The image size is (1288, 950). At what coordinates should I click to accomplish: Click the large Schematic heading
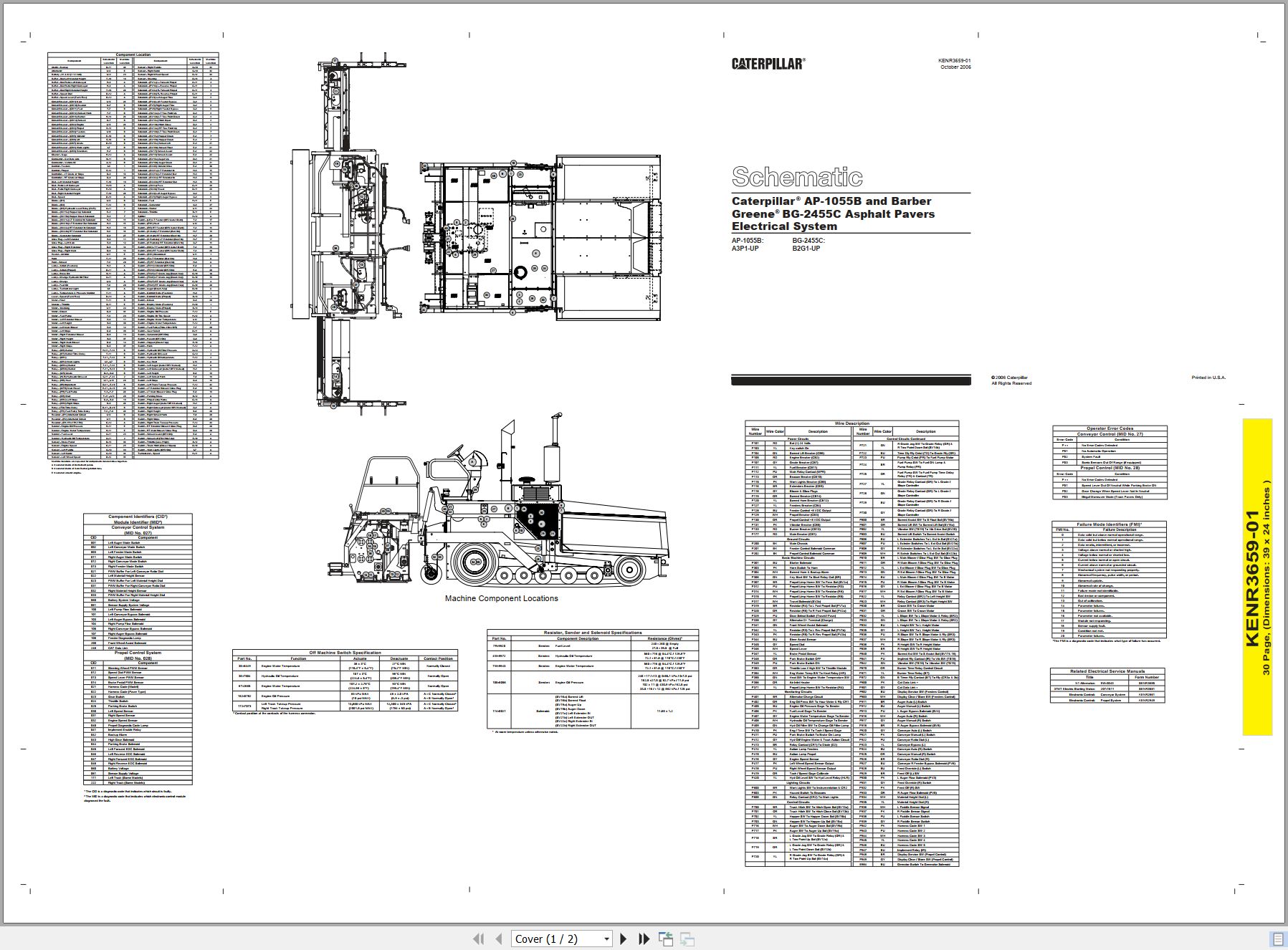[797, 176]
